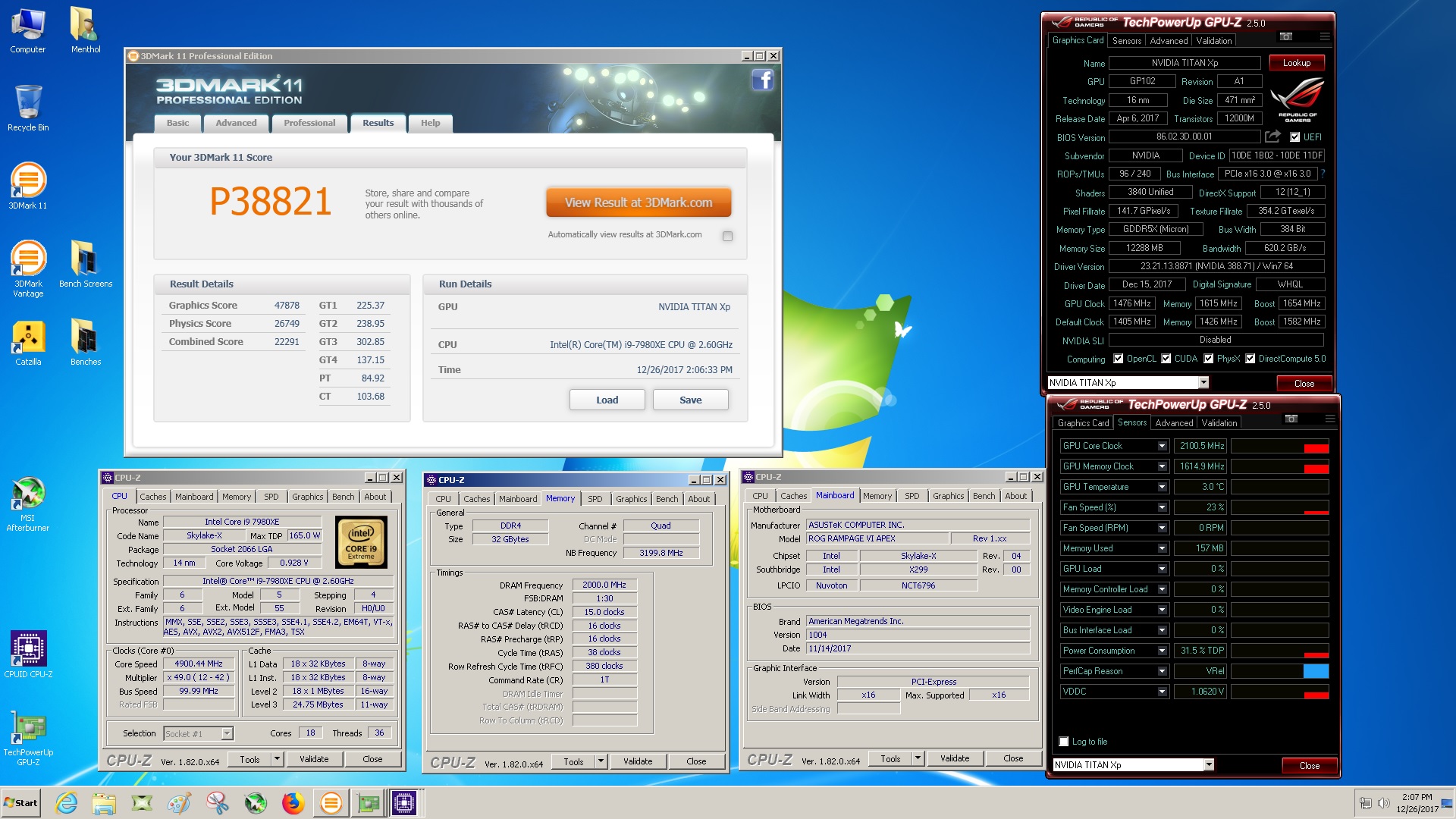Click the Intel Core i9 Extreme logo
The image size is (1456, 819).
[361, 542]
